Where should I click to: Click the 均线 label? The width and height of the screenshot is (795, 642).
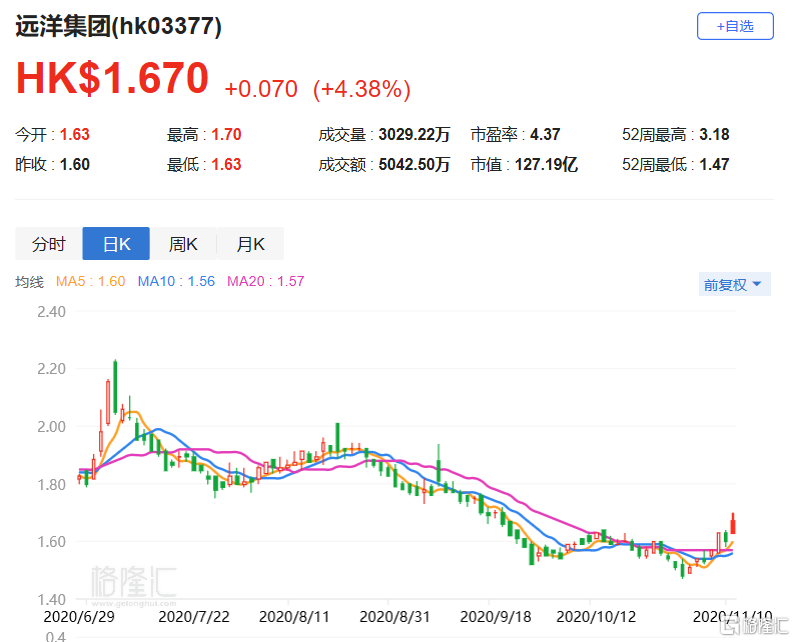coord(29,282)
